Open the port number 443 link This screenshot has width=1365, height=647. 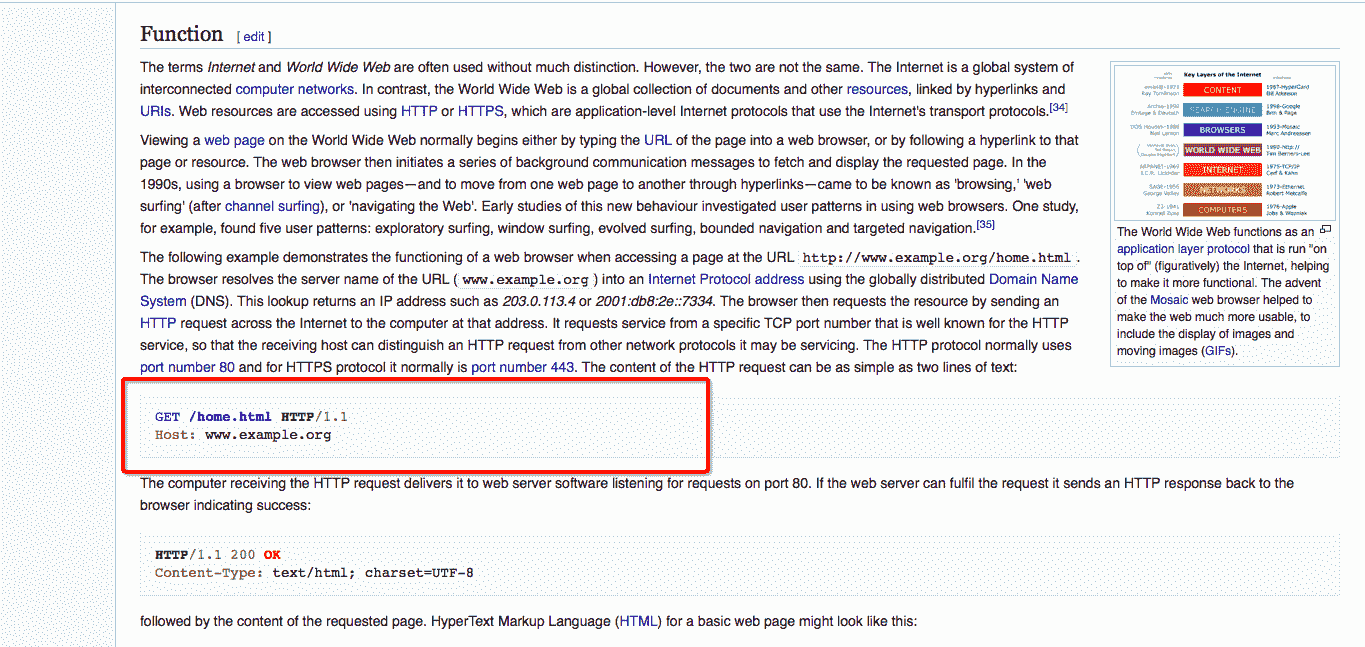point(522,367)
